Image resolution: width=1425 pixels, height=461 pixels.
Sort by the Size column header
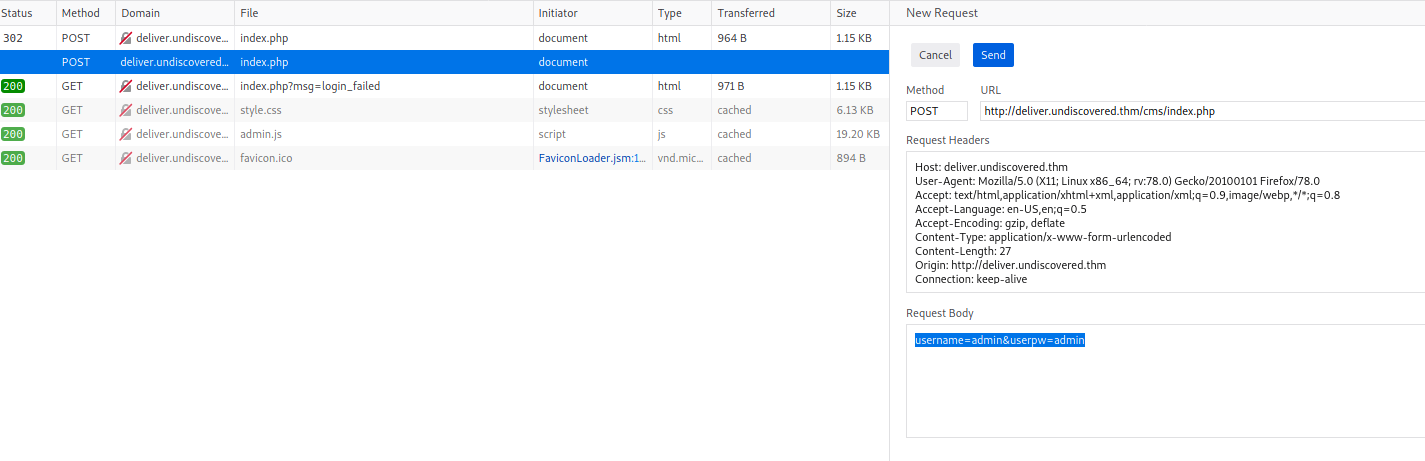click(x=846, y=13)
